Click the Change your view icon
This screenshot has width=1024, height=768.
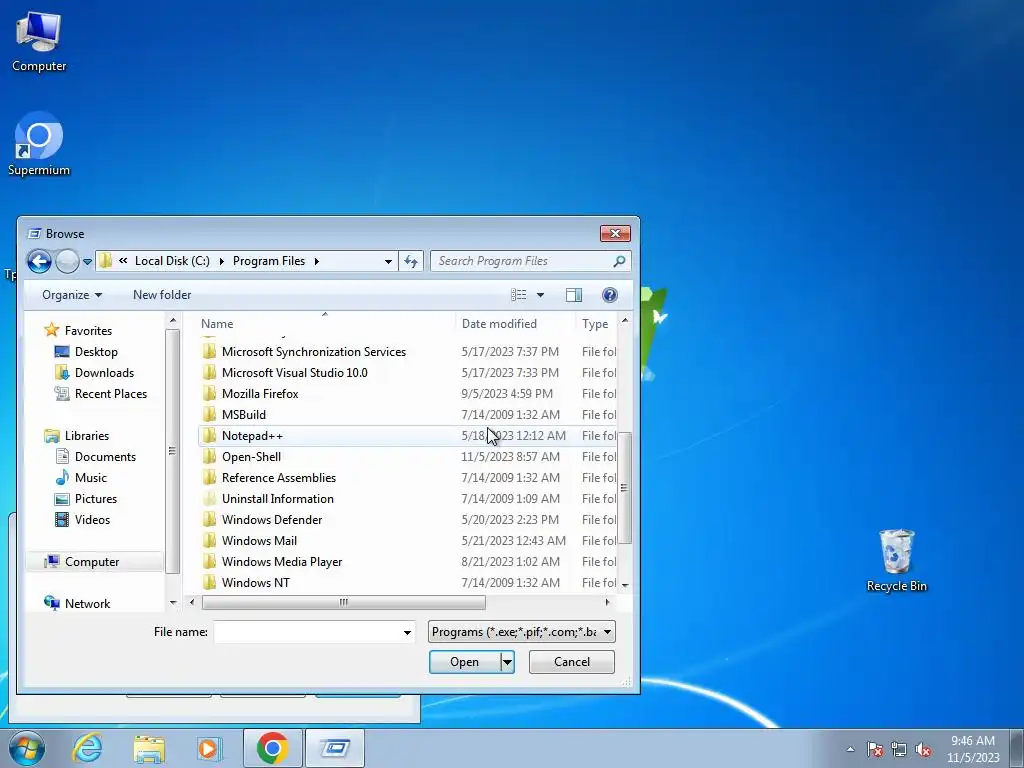click(519, 295)
